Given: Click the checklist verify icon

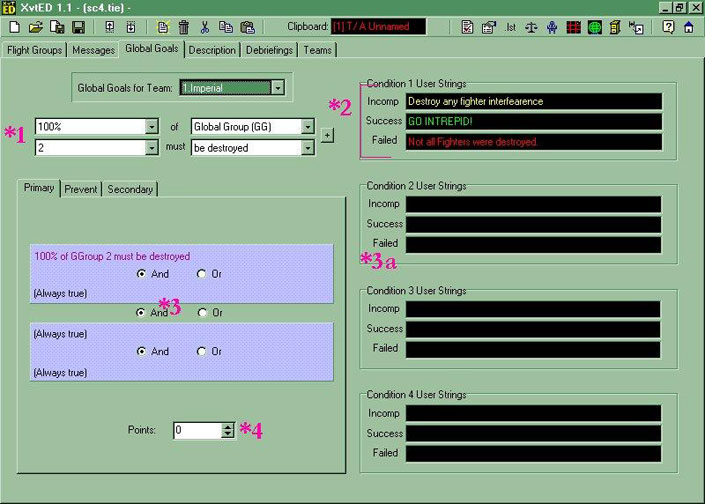Looking at the screenshot, I should 467,27.
